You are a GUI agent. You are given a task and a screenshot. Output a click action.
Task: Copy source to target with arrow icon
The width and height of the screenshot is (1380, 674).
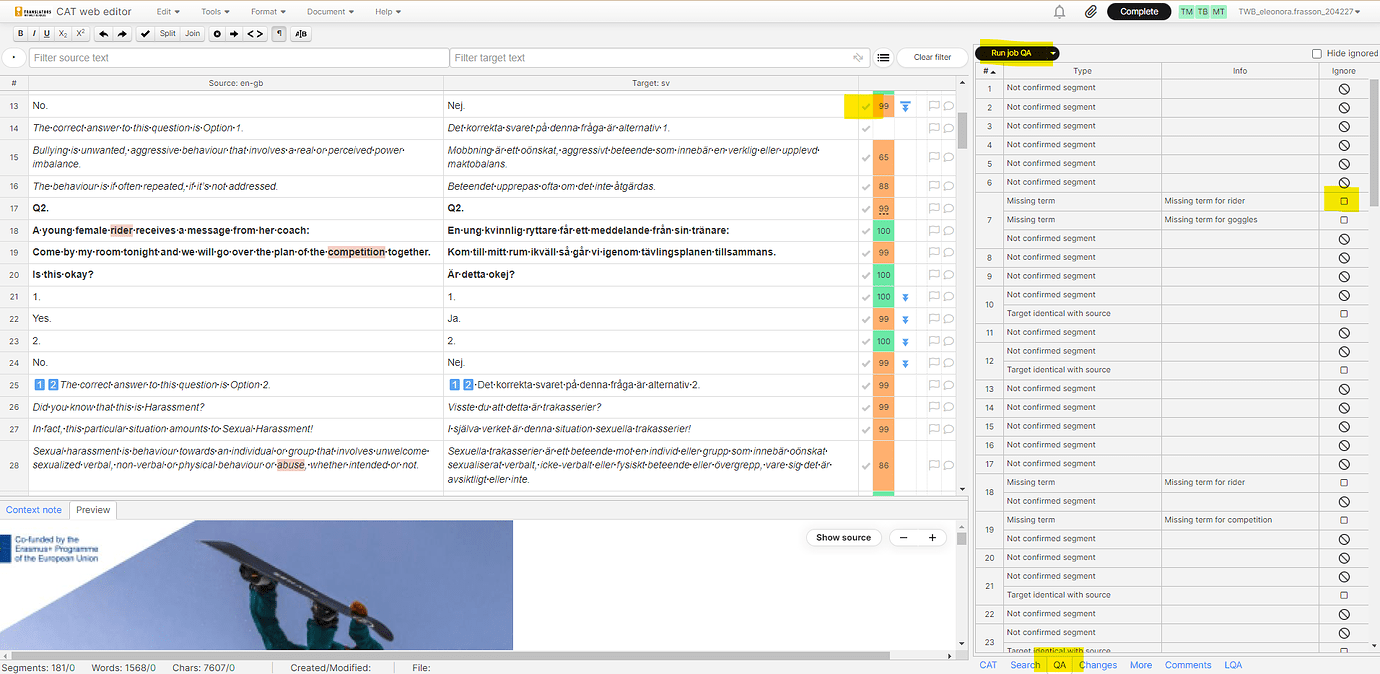point(234,34)
